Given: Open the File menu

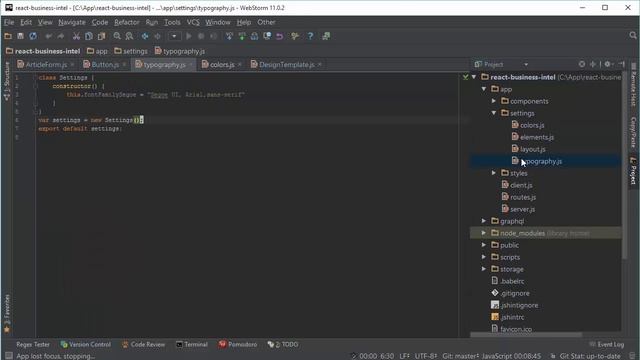Looking at the screenshot, I should click(9, 22).
